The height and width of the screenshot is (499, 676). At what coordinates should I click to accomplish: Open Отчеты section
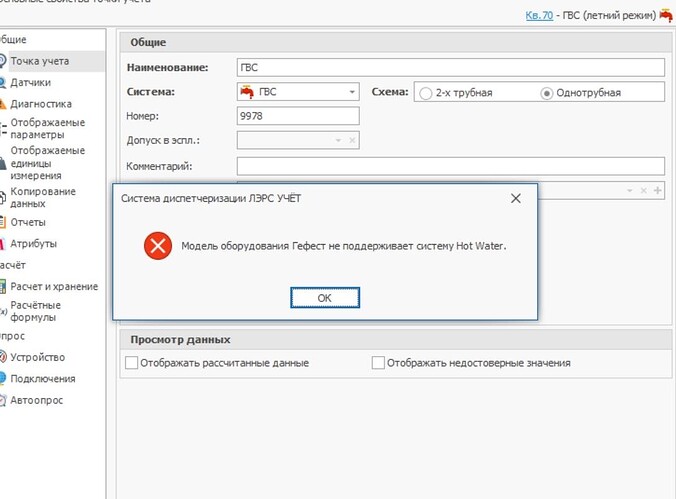(x=28, y=222)
